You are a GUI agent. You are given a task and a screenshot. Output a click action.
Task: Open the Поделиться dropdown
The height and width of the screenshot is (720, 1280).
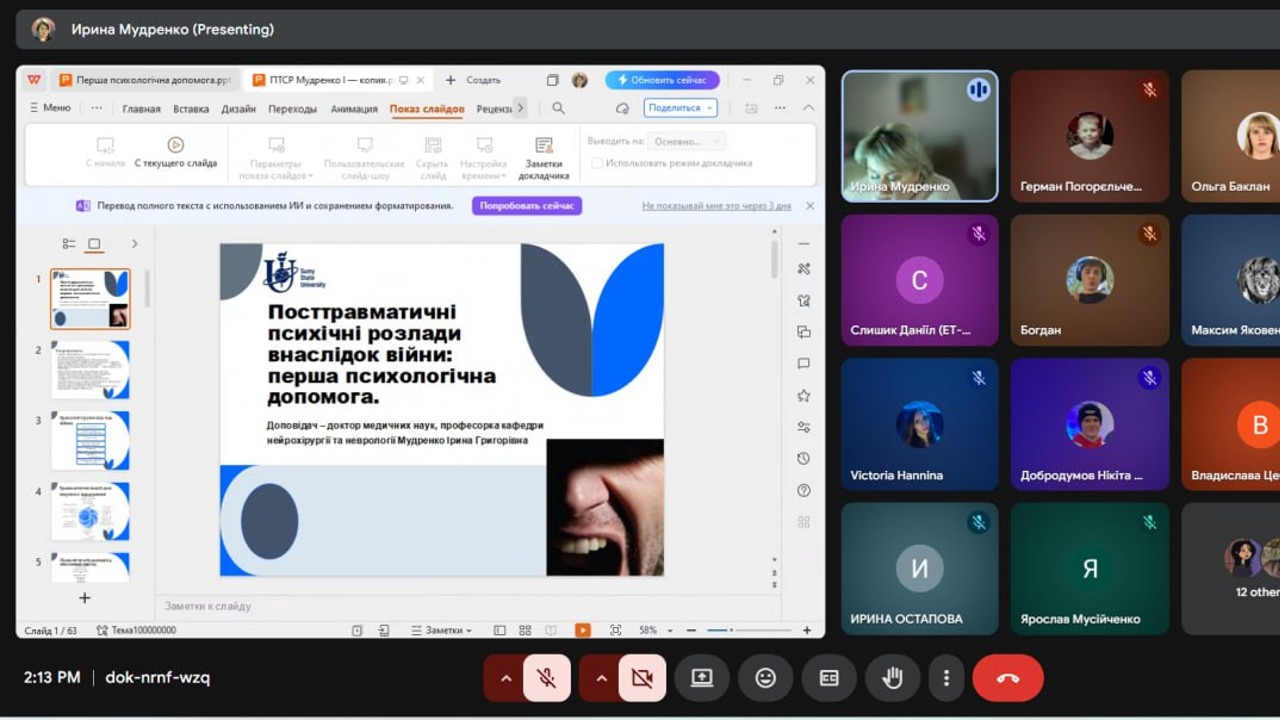(x=680, y=108)
